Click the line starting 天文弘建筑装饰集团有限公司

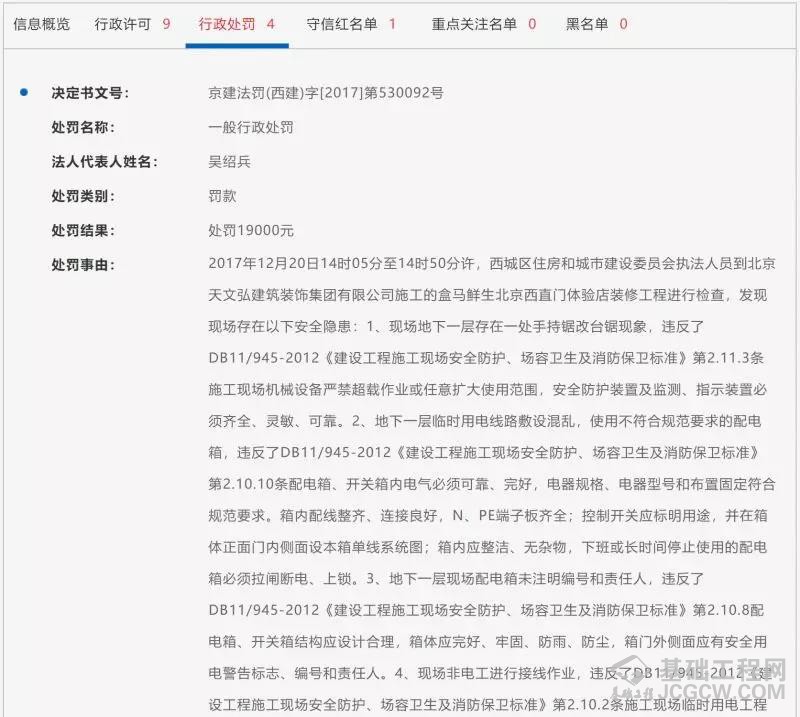[487, 295]
